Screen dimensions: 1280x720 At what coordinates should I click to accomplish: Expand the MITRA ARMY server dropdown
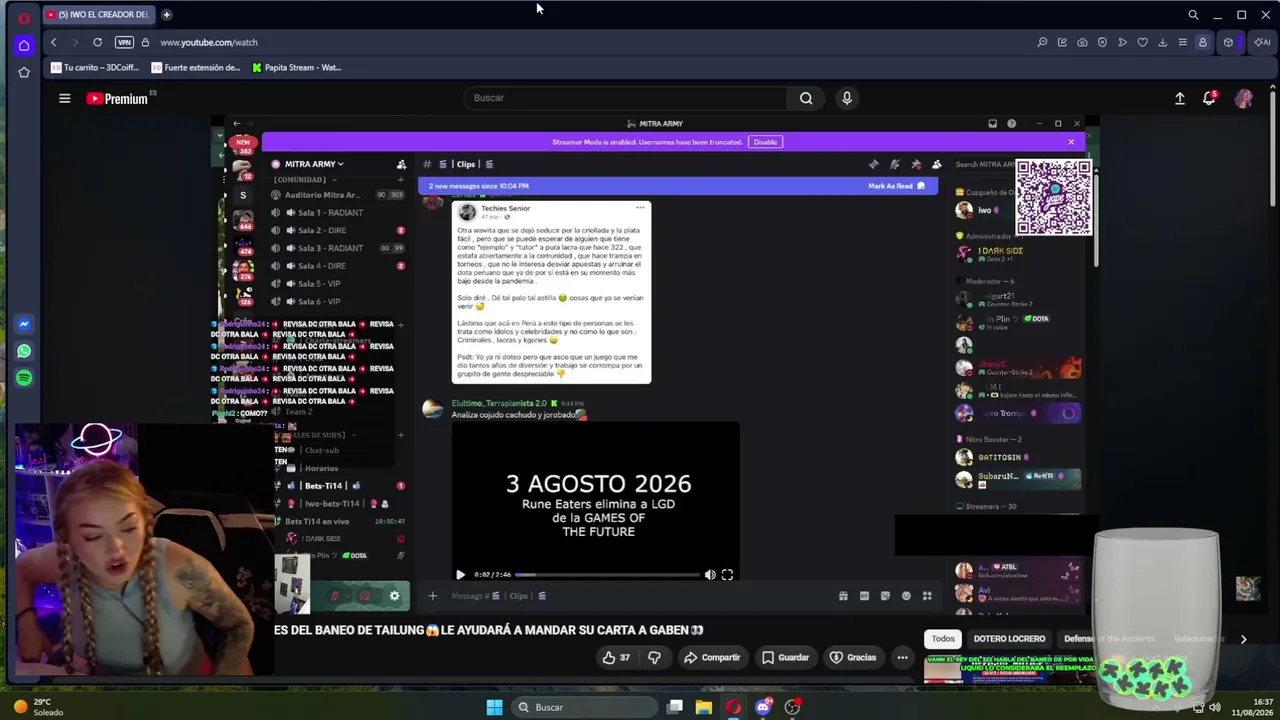(314, 164)
